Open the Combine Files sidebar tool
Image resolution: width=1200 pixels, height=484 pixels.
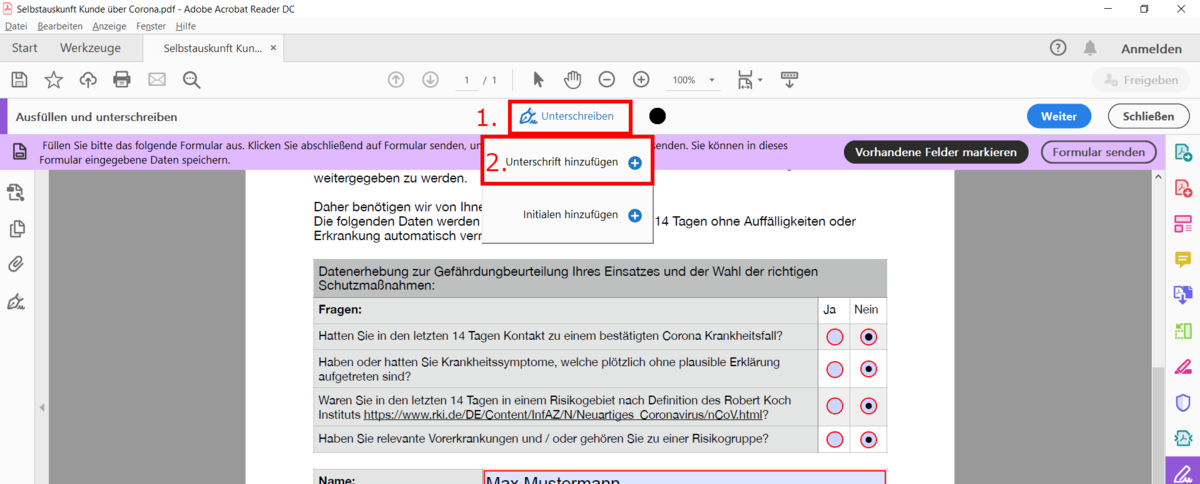(1183, 295)
